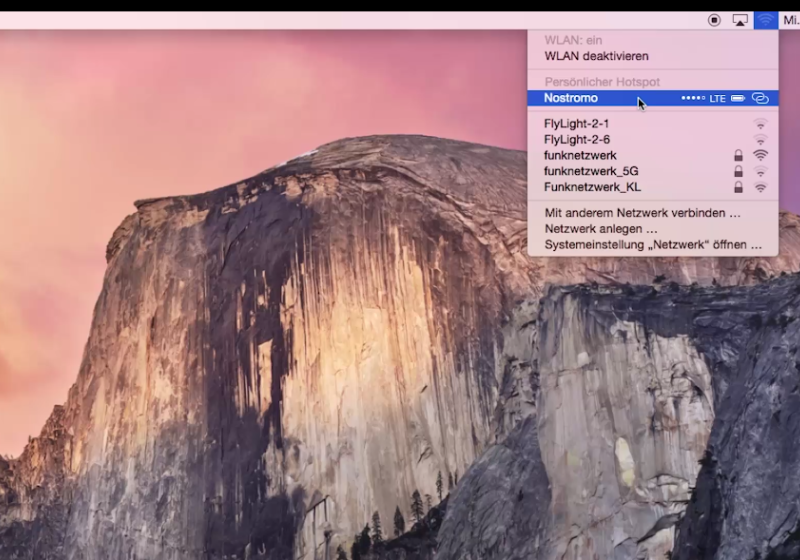Open Systemeinstellung Netzwerk preferences

[652, 245]
